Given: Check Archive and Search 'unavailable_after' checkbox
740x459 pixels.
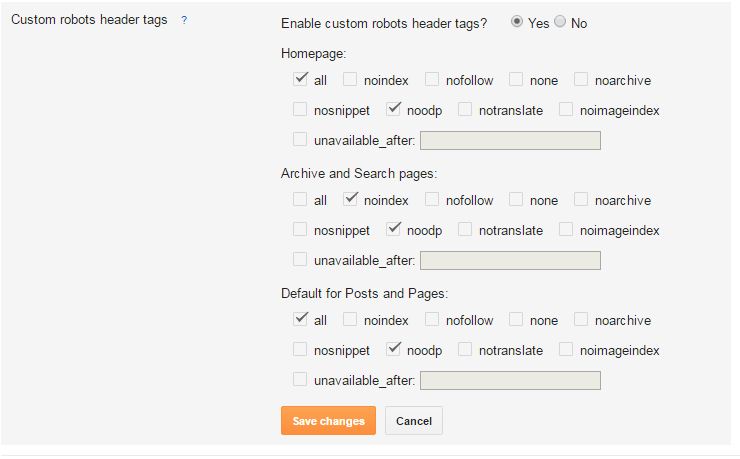Looking at the screenshot, I should coord(300,259).
